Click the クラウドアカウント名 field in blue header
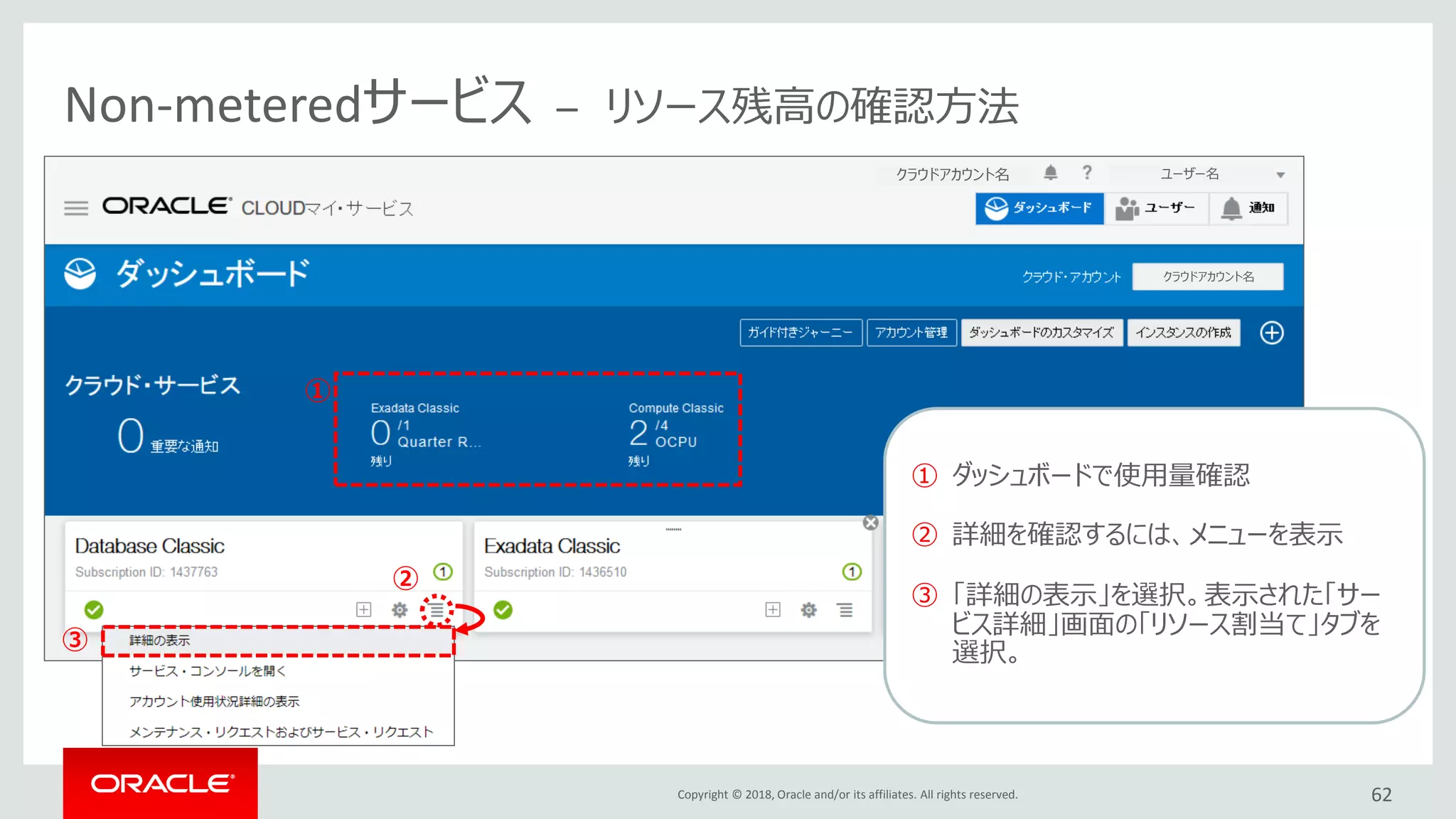 pos(1208,277)
